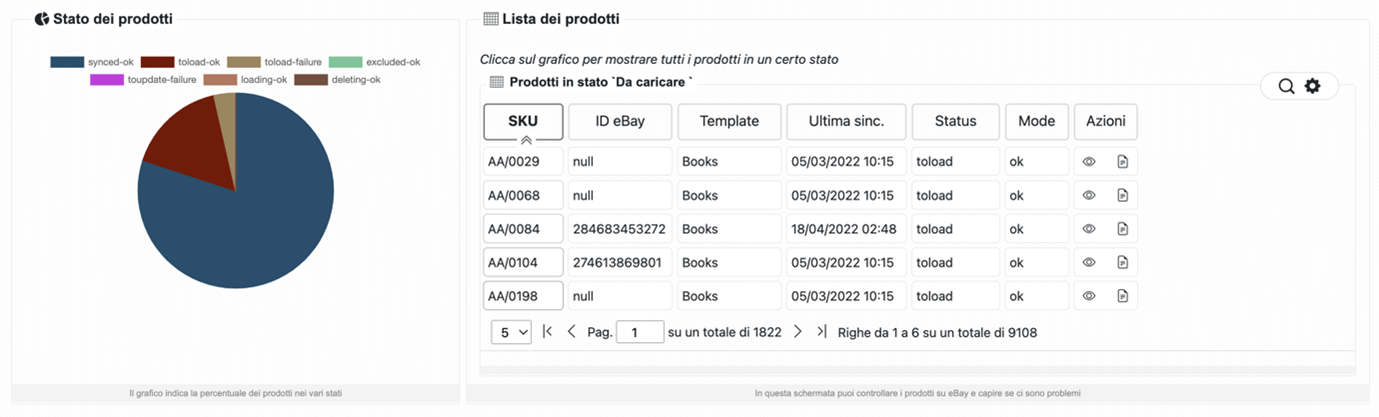Sort by Status column header
Image resolution: width=1379 pixels, height=417 pixels.
[x=955, y=121]
